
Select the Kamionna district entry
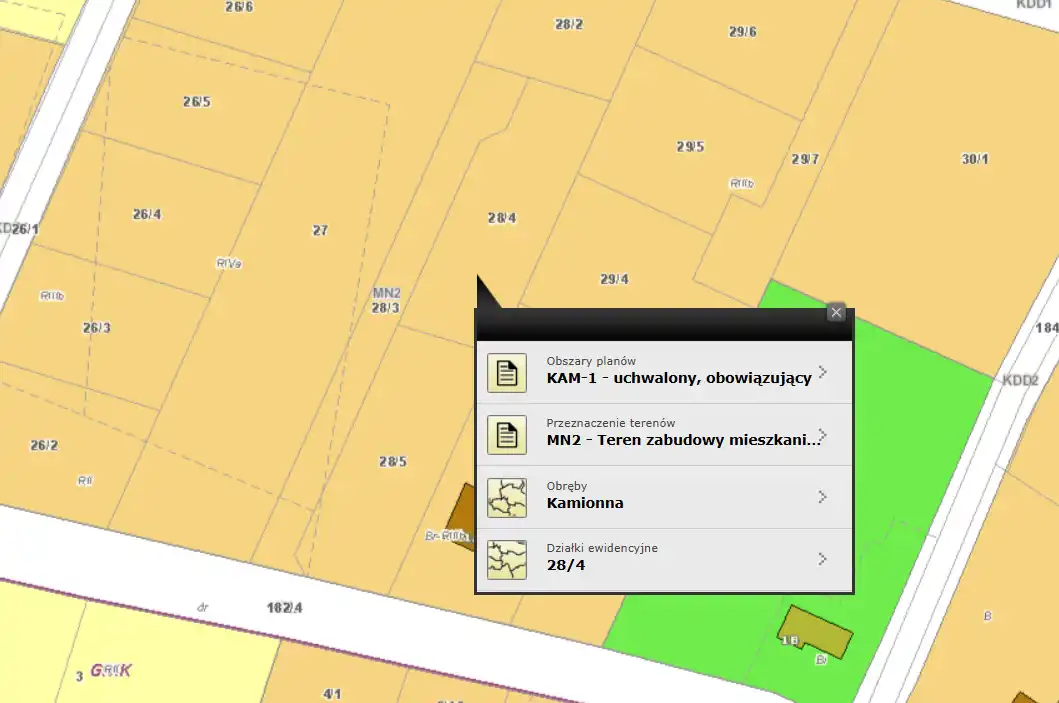click(585, 503)
